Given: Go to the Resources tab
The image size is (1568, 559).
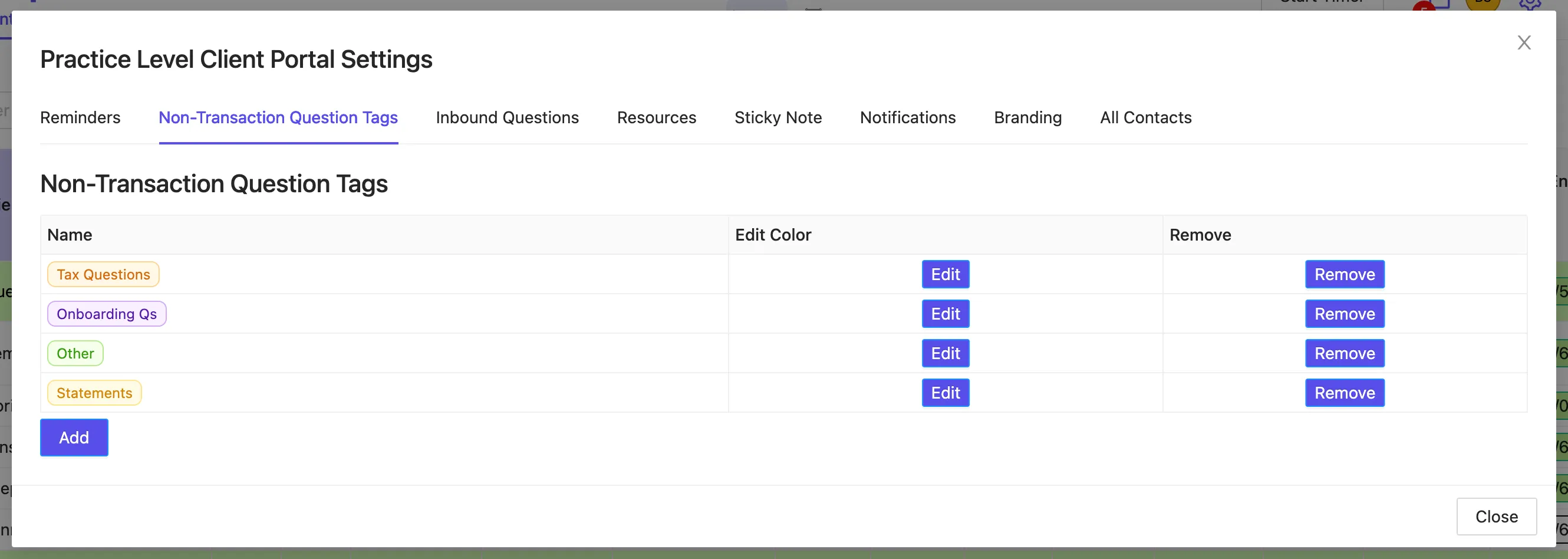Looking at the screenshot, I should click(656, 117).
